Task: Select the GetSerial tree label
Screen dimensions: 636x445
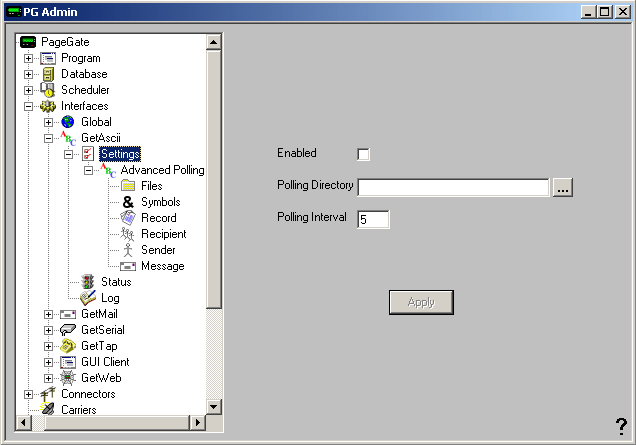Action: point(103,330)
